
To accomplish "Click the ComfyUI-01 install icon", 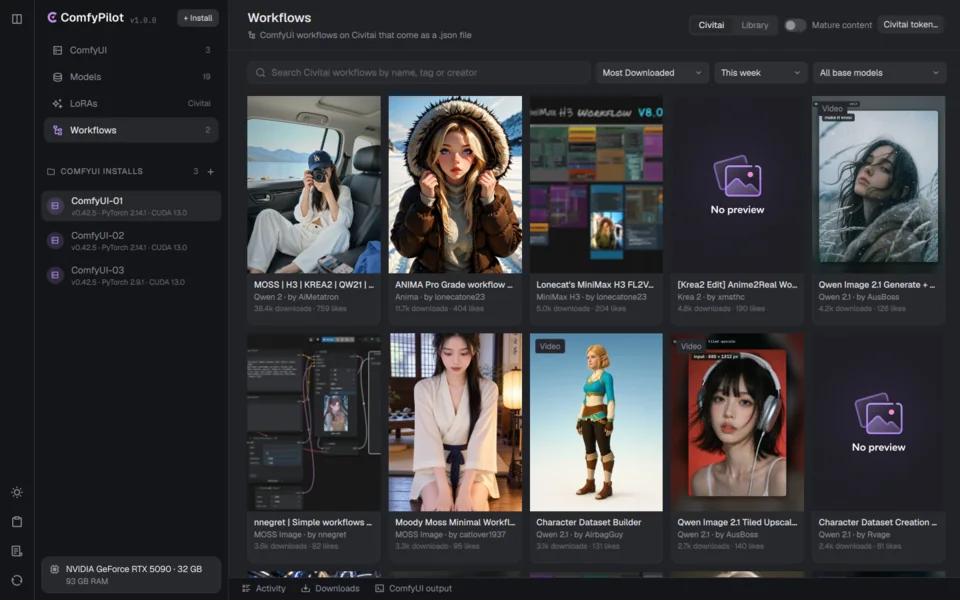I will [55, 206].
